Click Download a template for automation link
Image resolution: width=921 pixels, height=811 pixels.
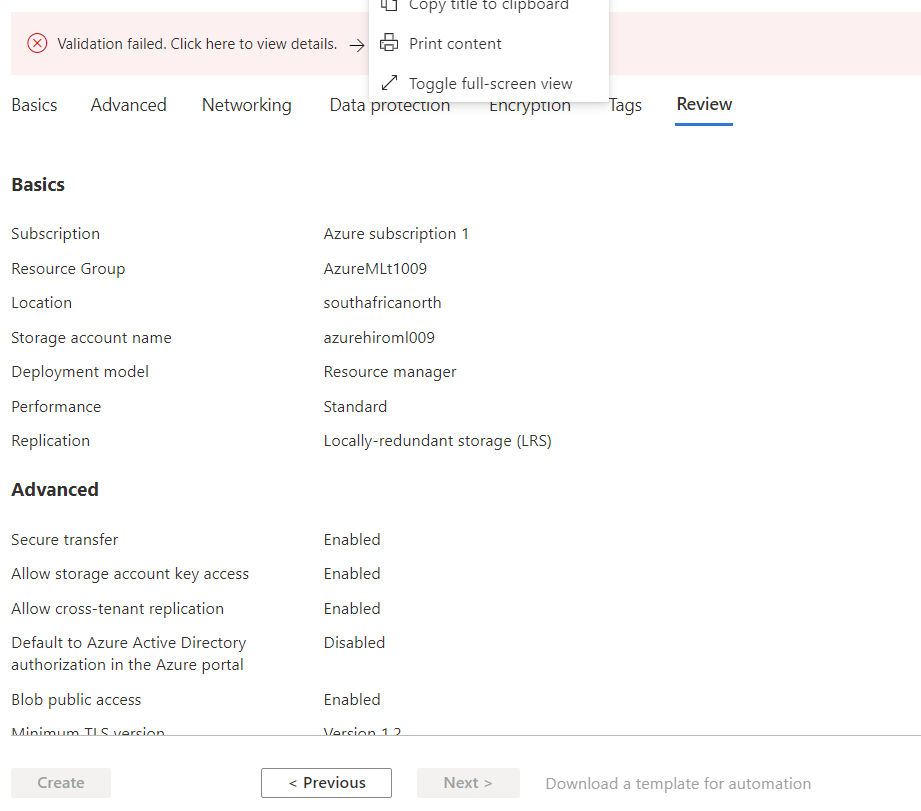pos(678,783)
